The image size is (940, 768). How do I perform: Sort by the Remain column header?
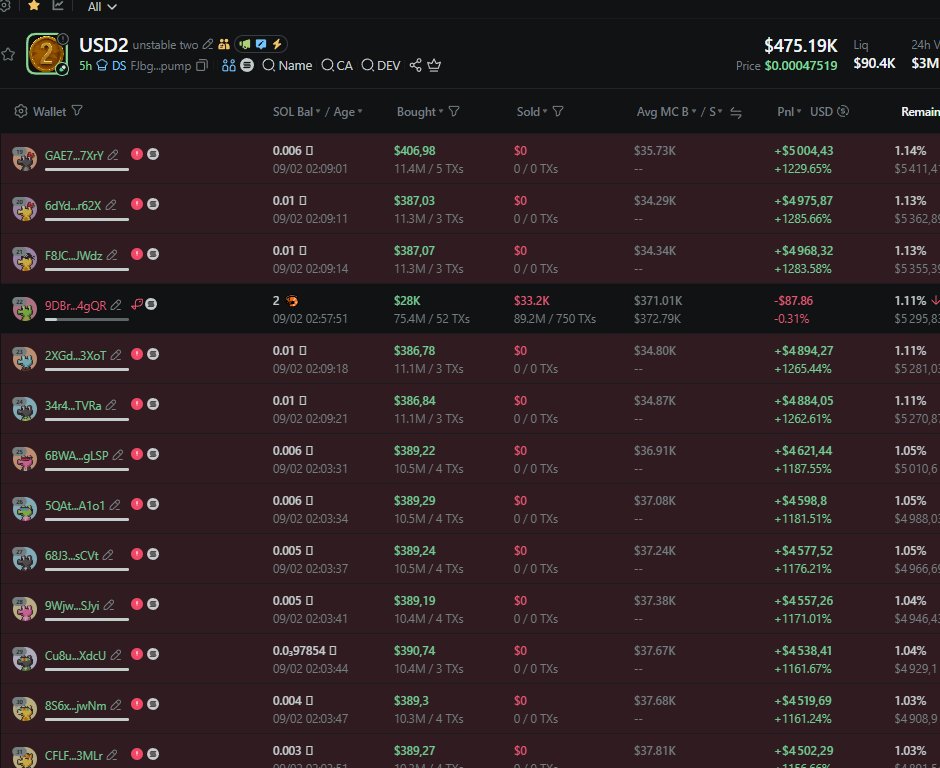click(x=920, y=112)
